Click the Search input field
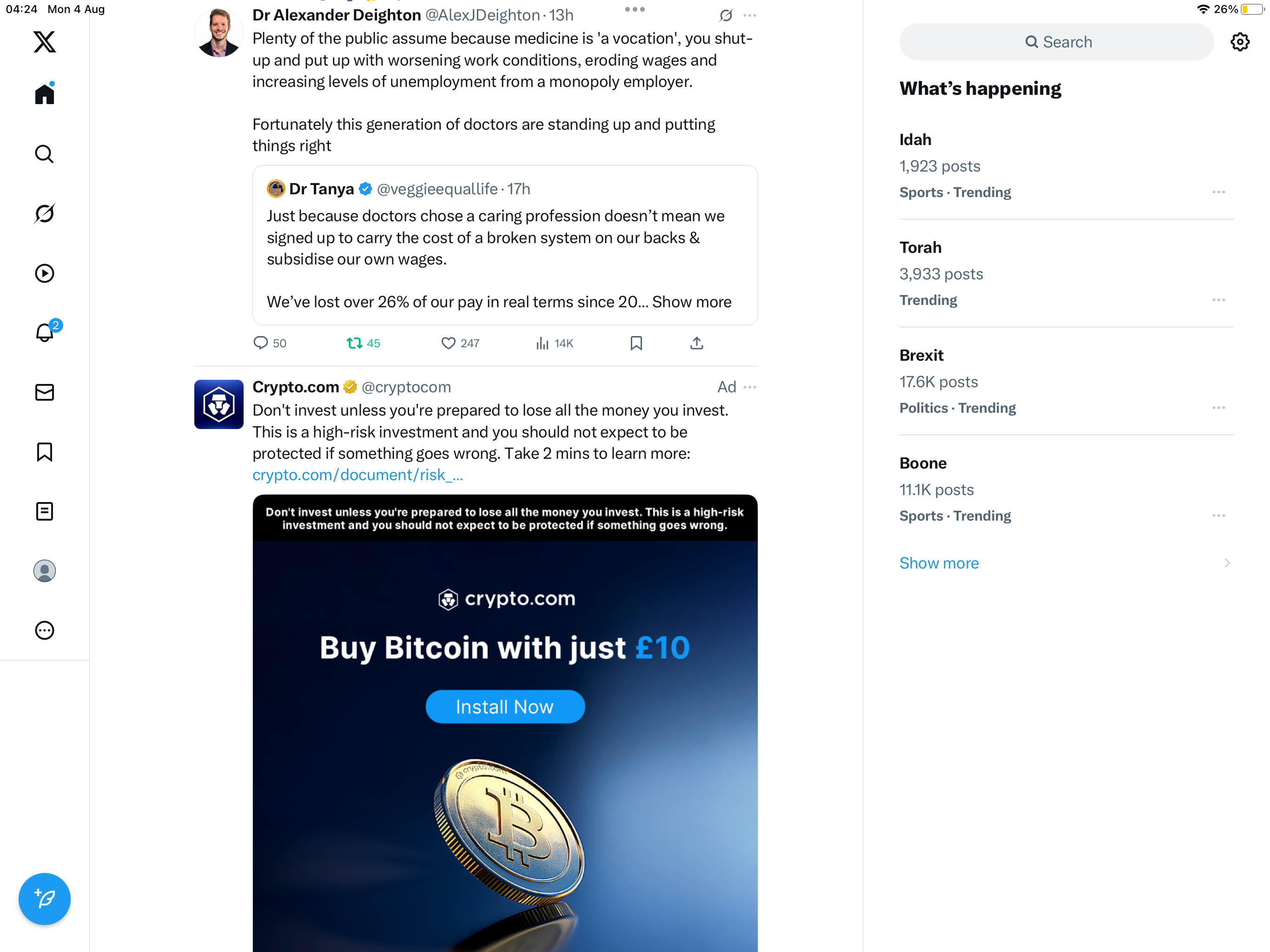 click(x=1057, y=42)
